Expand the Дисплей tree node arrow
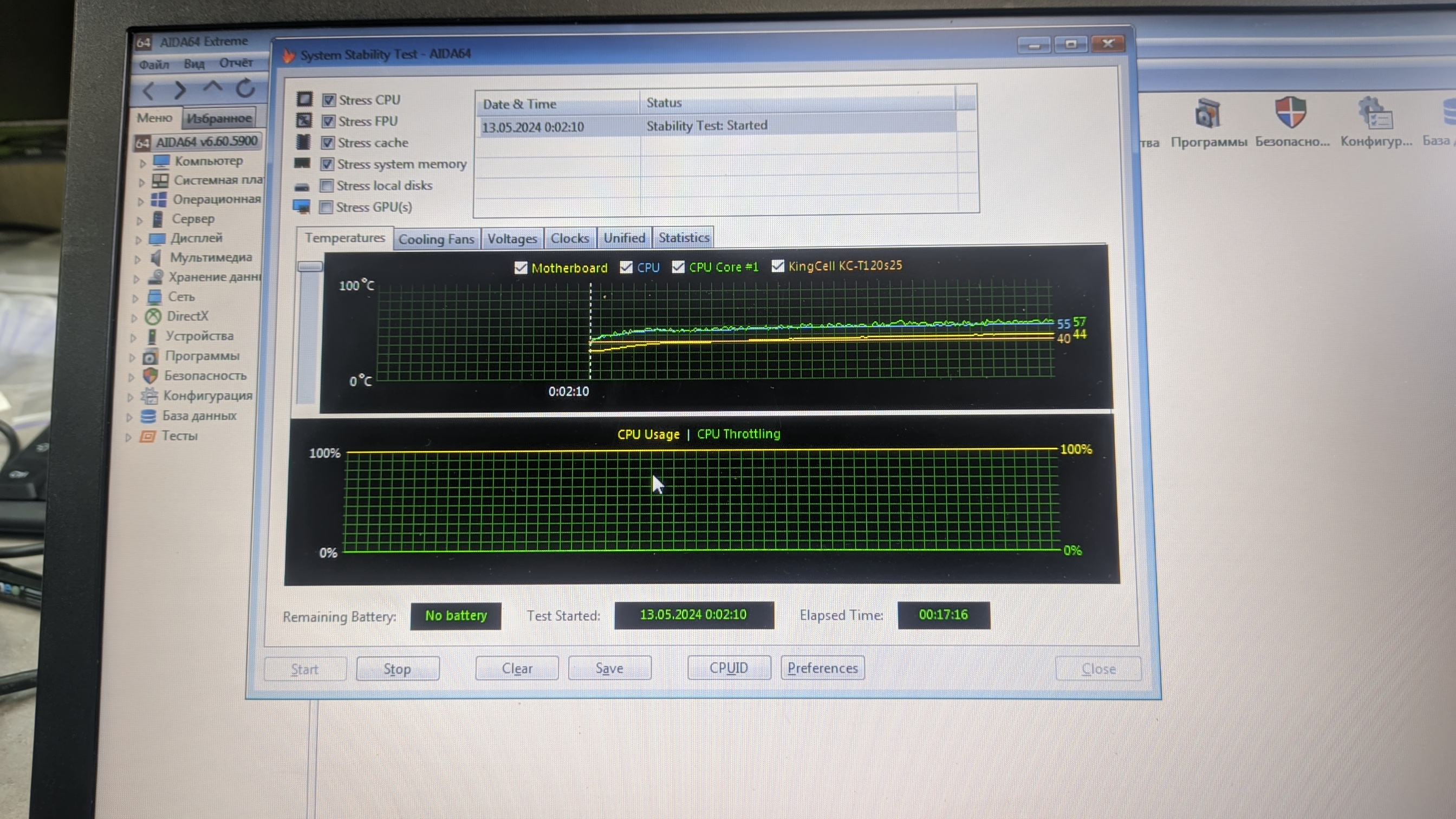Image resolution: width=1456 pixels, height=819 pixels. [x=139, y=240]
